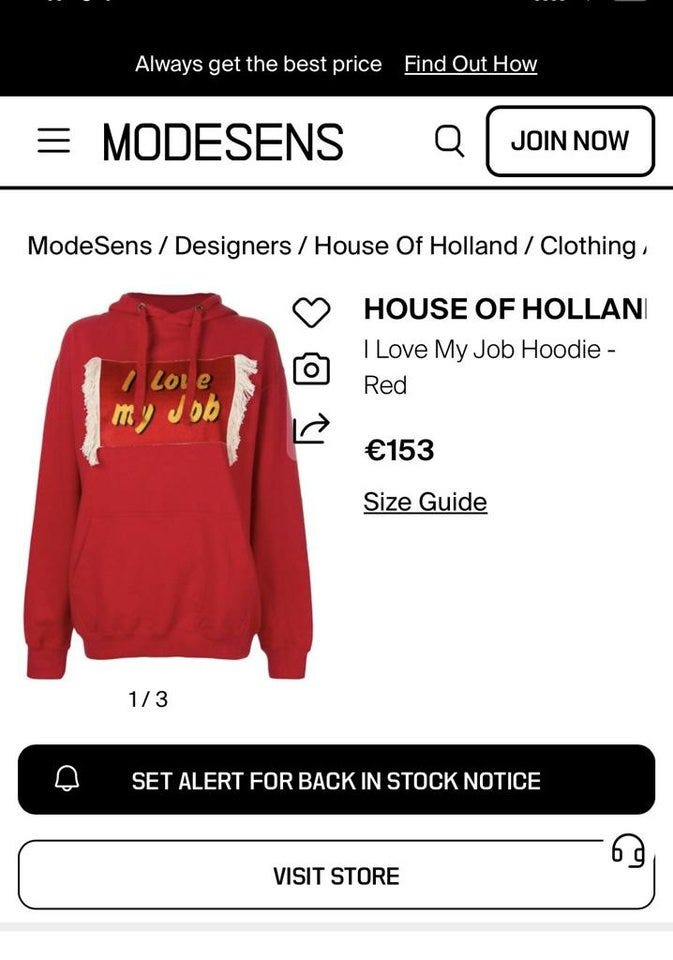This screenshot has width=673, height=960.
Task: Click the Visit Store button
Action: (x=336, y=876)
